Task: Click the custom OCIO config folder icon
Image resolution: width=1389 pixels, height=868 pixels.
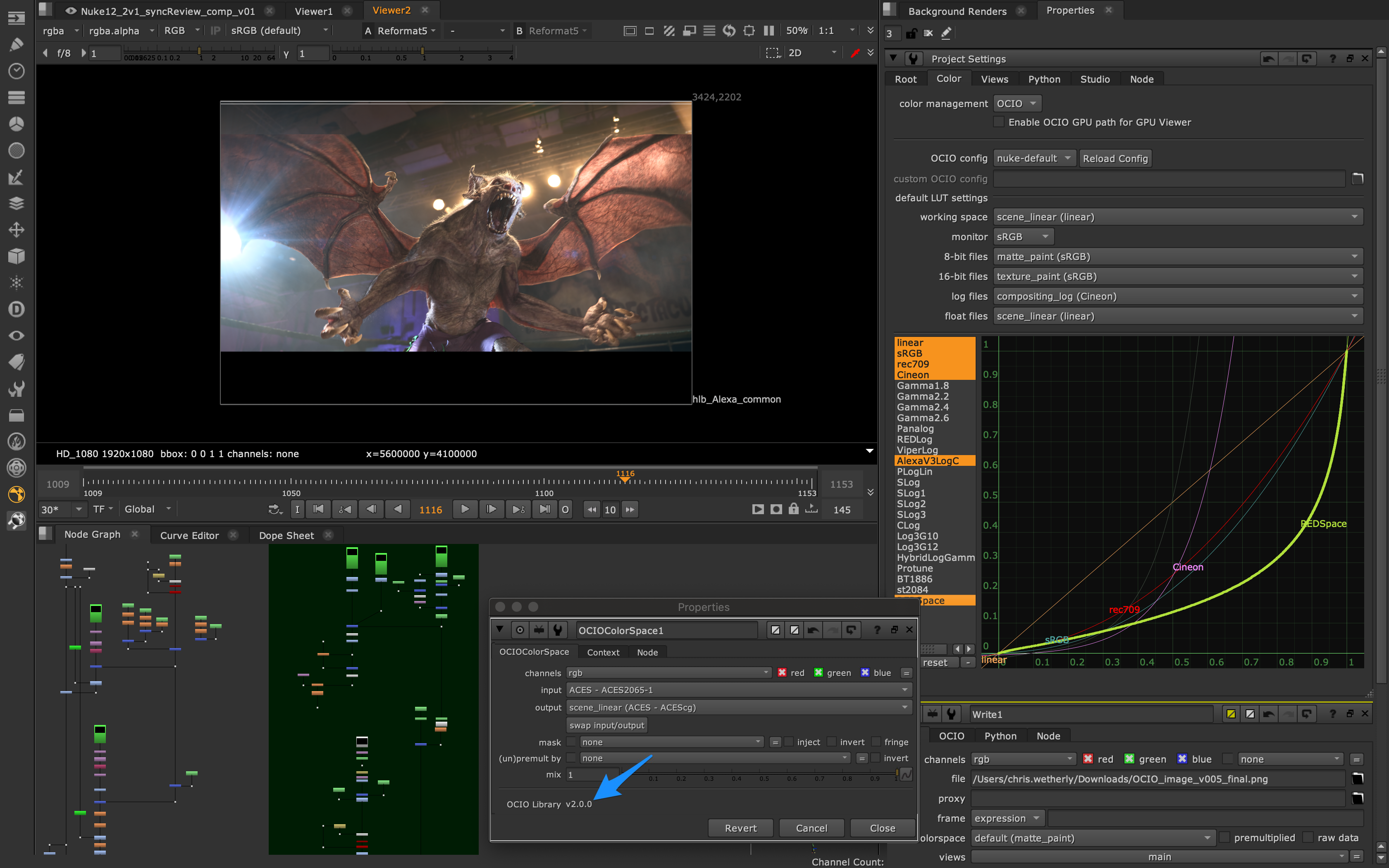Action: click(1357, 179)
